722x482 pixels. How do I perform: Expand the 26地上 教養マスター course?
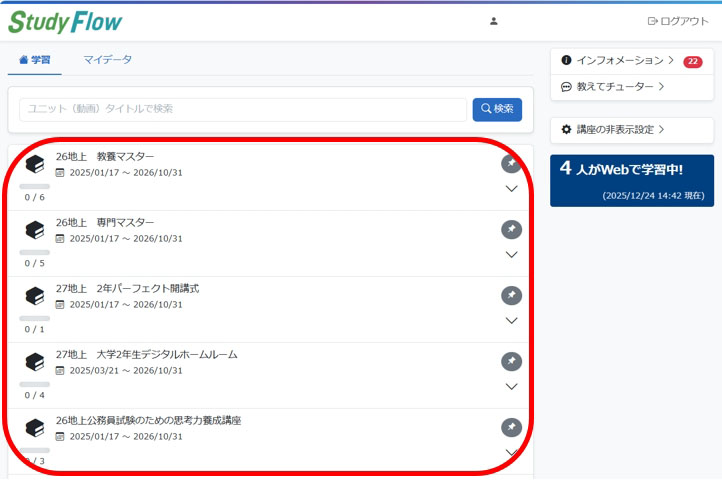511,188
